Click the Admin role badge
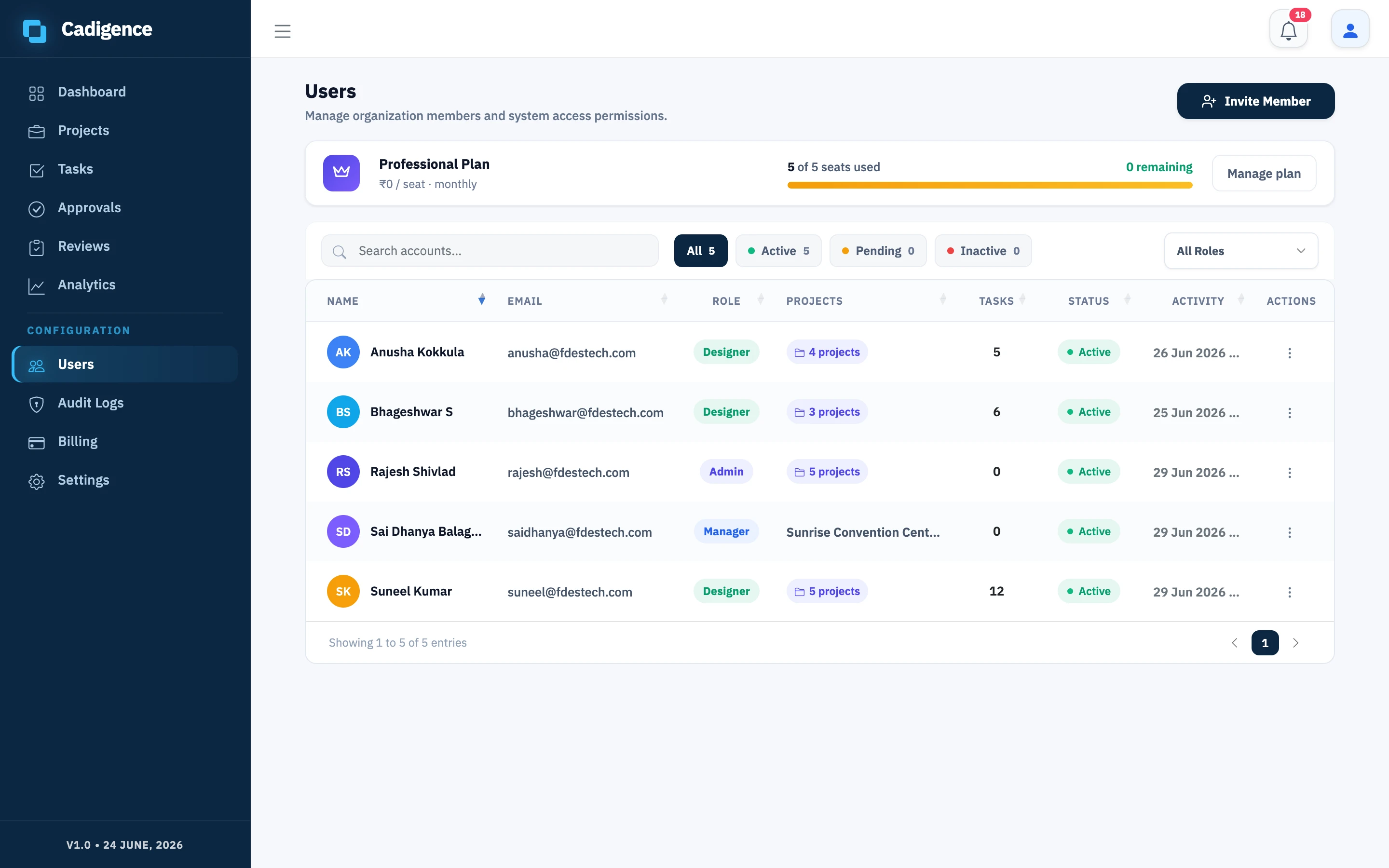Screen dimensions: 1389x868 [726, 471]
